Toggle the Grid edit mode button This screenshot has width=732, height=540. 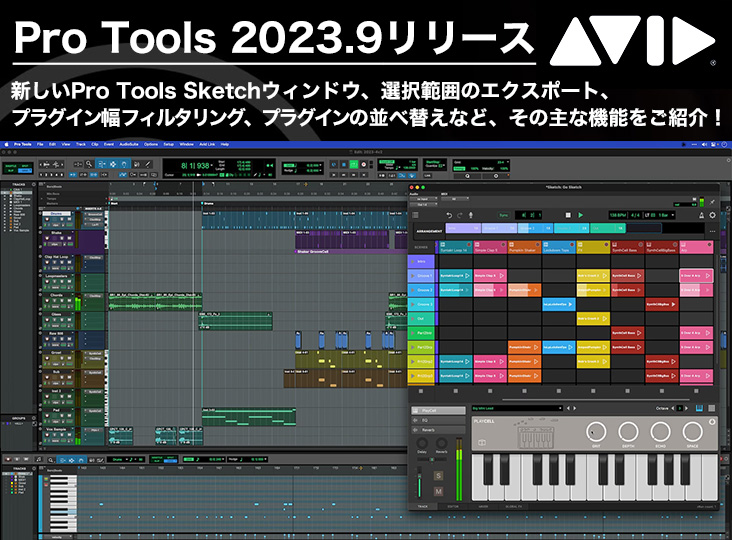pyautogui.click(x=25, y=171)
